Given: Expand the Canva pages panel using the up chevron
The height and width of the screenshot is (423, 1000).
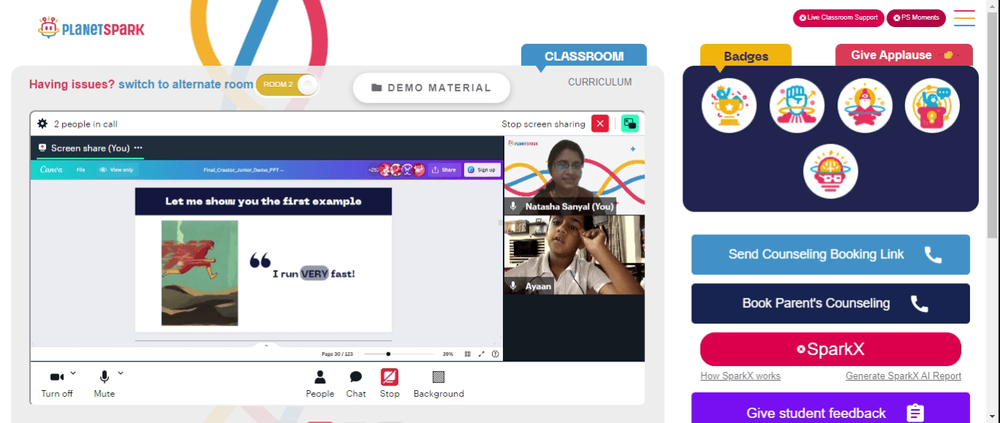Looking at the screenshot, I should point(267,345).
